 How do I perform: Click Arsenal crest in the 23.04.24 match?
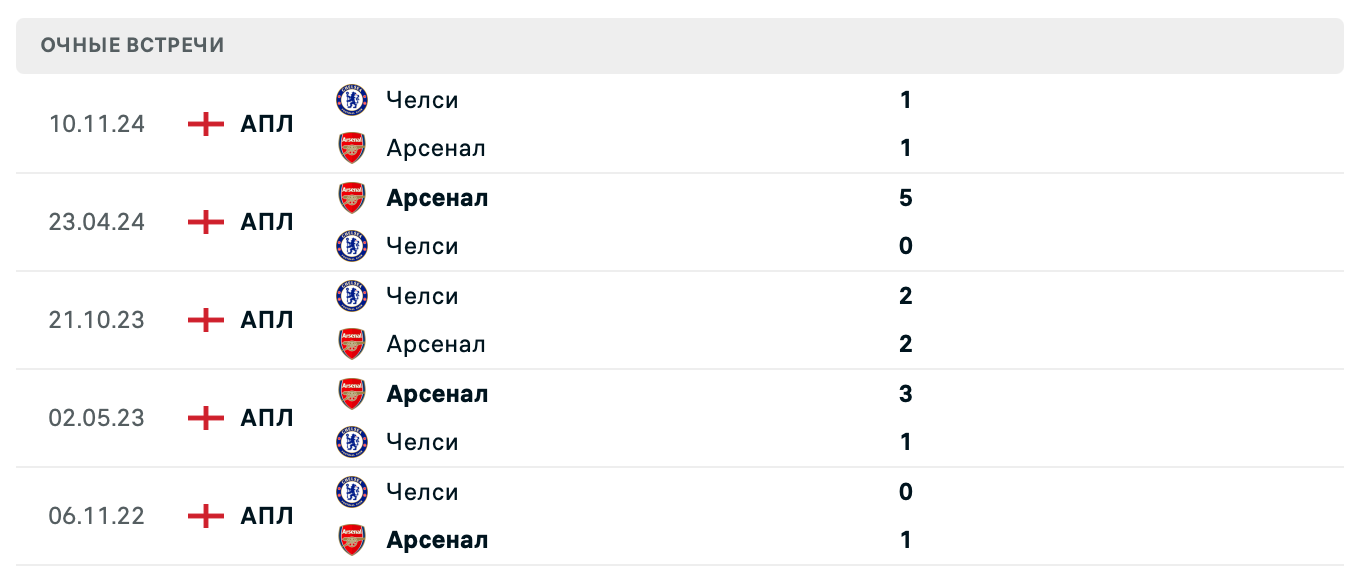point(352,198)
